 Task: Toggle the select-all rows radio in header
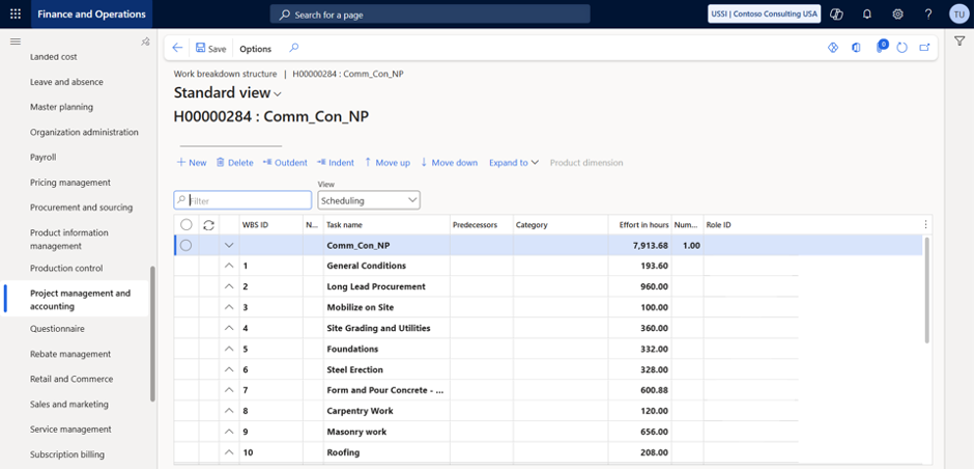tap(186, 225)
